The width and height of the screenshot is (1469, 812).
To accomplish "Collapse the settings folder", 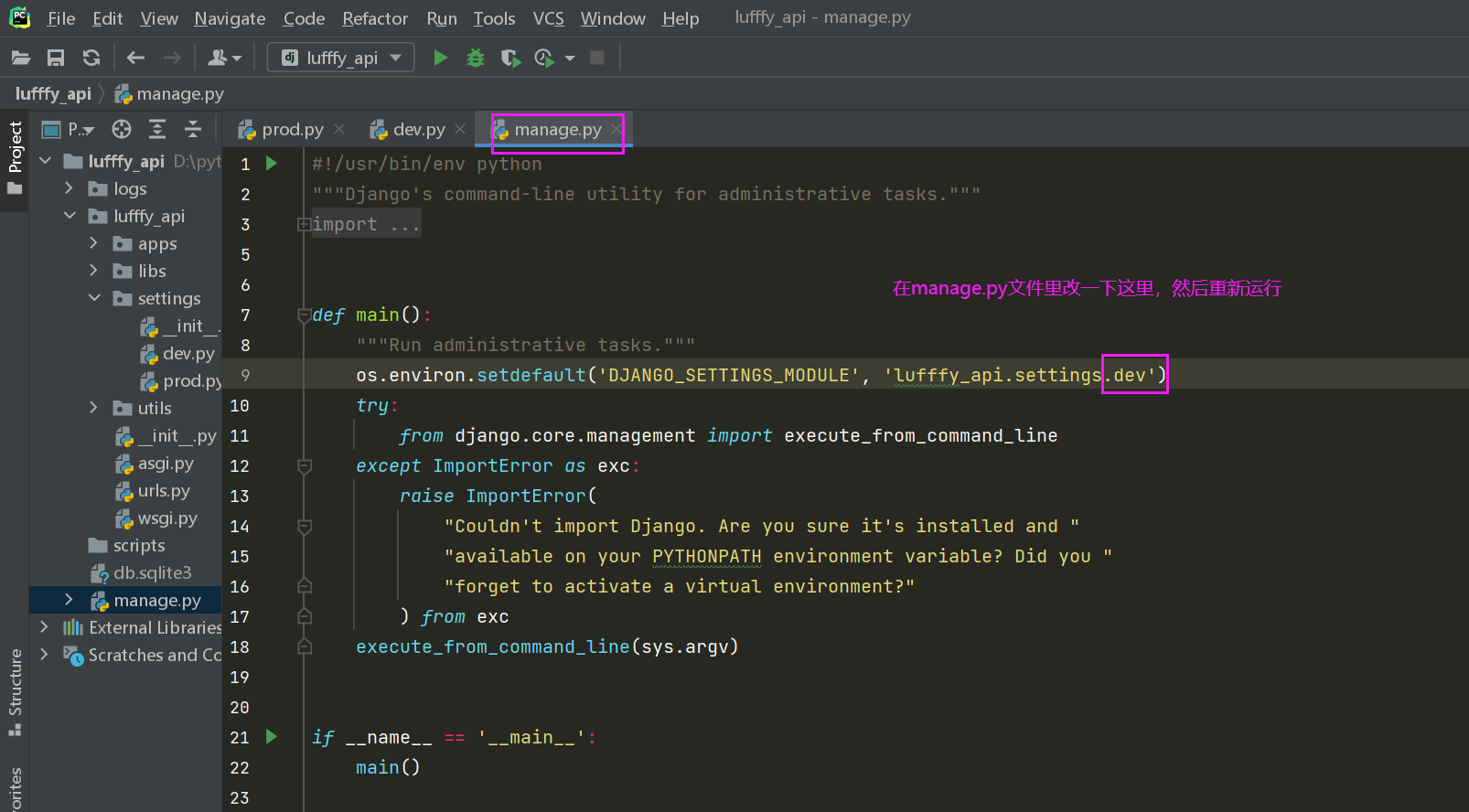I will point(94,298).
